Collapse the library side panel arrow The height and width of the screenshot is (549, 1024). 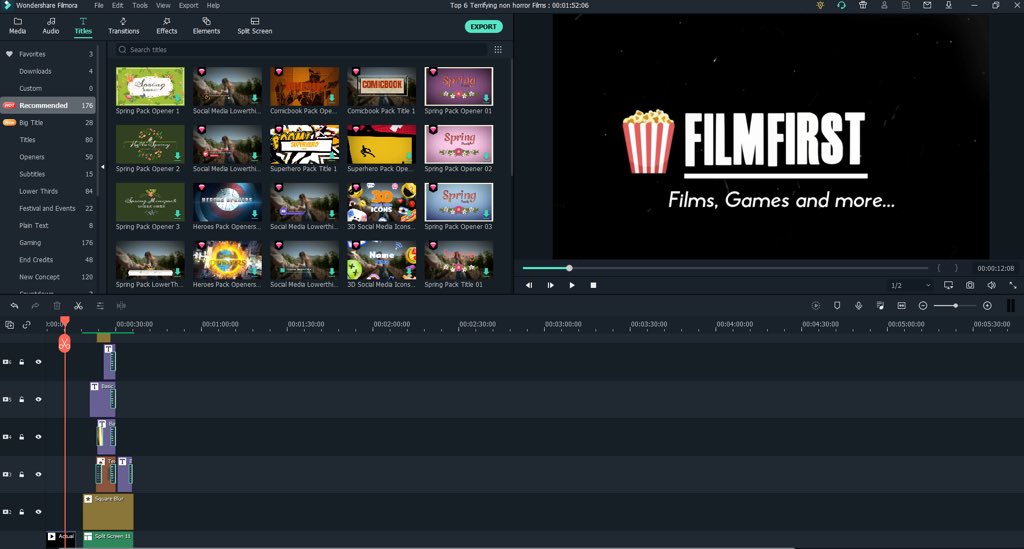(x=103, y=167)
